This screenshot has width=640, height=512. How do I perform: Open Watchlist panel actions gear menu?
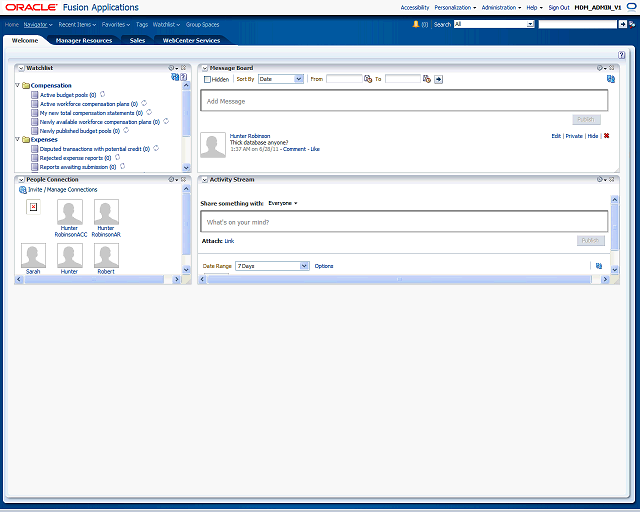coord(173,68)
